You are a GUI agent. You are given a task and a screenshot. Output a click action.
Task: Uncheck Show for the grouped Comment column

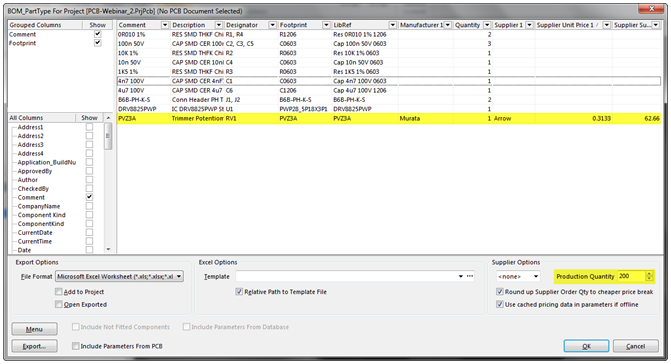coord(98,34)
